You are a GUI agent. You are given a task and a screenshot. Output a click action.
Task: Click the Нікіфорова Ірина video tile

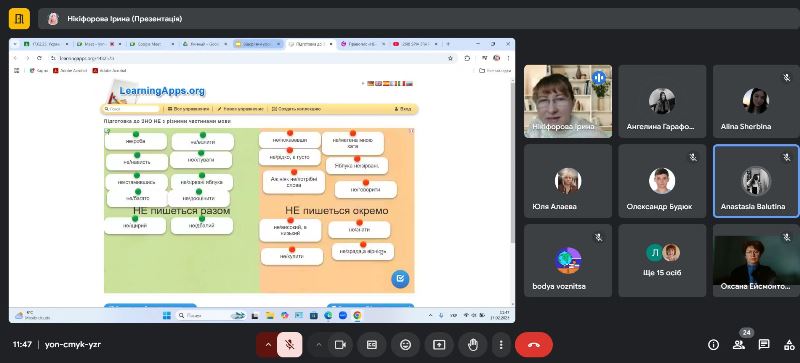568,101
